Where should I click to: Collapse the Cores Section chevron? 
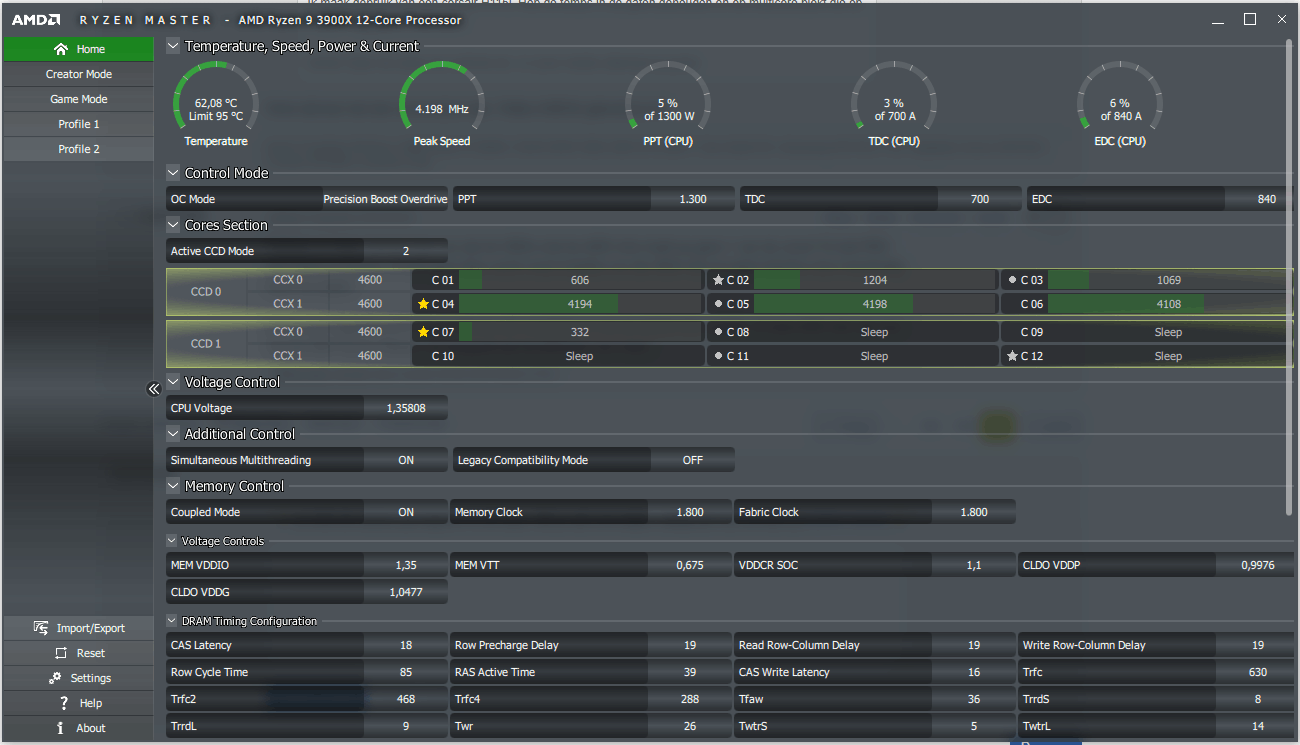pyautogui.click(x=173, y=225)
